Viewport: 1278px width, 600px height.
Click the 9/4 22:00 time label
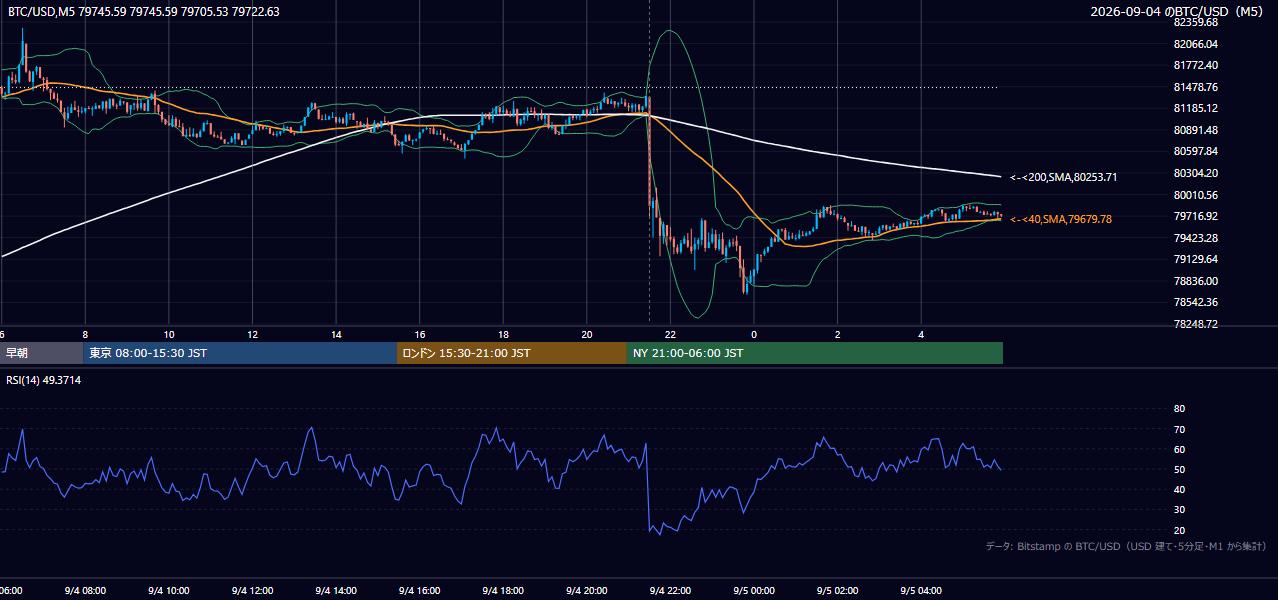670,591
